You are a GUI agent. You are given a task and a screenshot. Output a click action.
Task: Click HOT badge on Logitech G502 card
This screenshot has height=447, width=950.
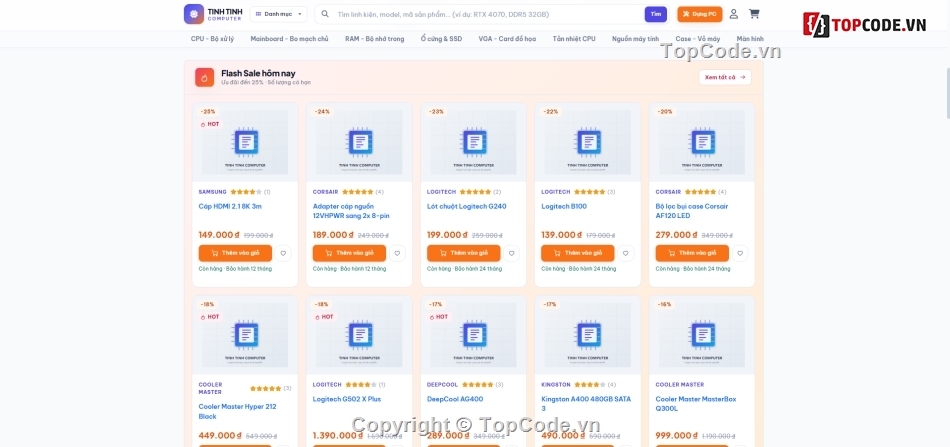[x=324, y=317]
